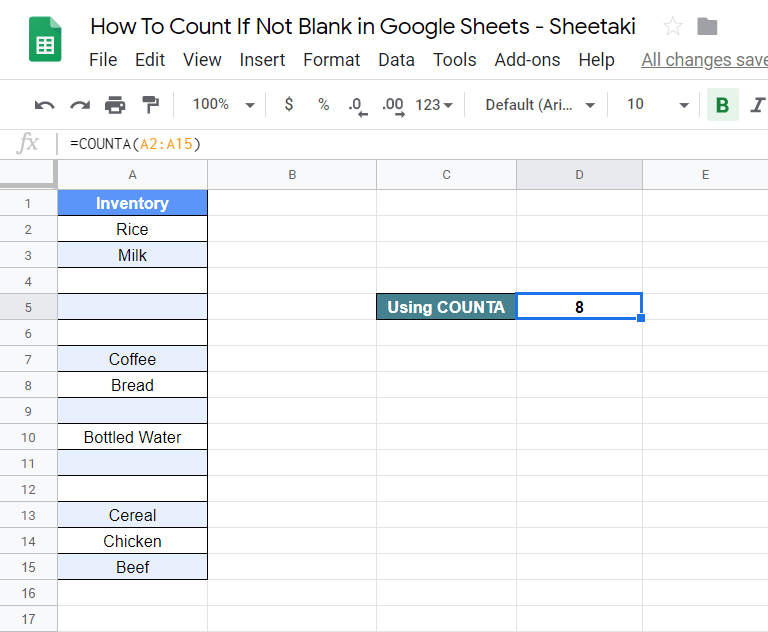Select the Inventory header cell
The height and width of the screenshot is (632, 768).
tap(132, 203)
